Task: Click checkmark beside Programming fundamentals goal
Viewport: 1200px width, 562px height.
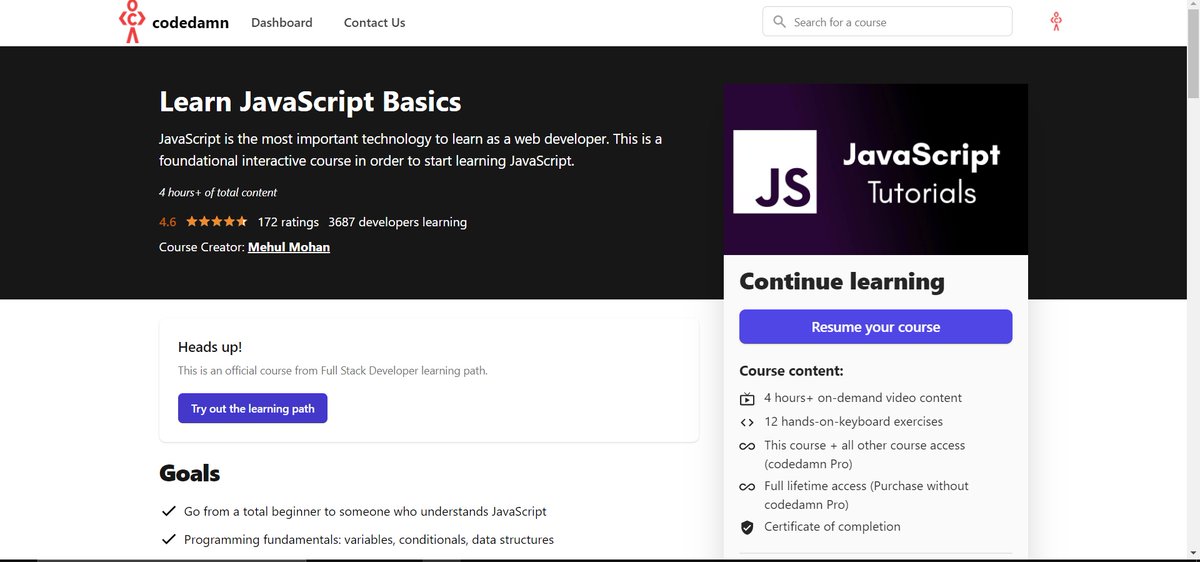Action: (x=169, y=539)
